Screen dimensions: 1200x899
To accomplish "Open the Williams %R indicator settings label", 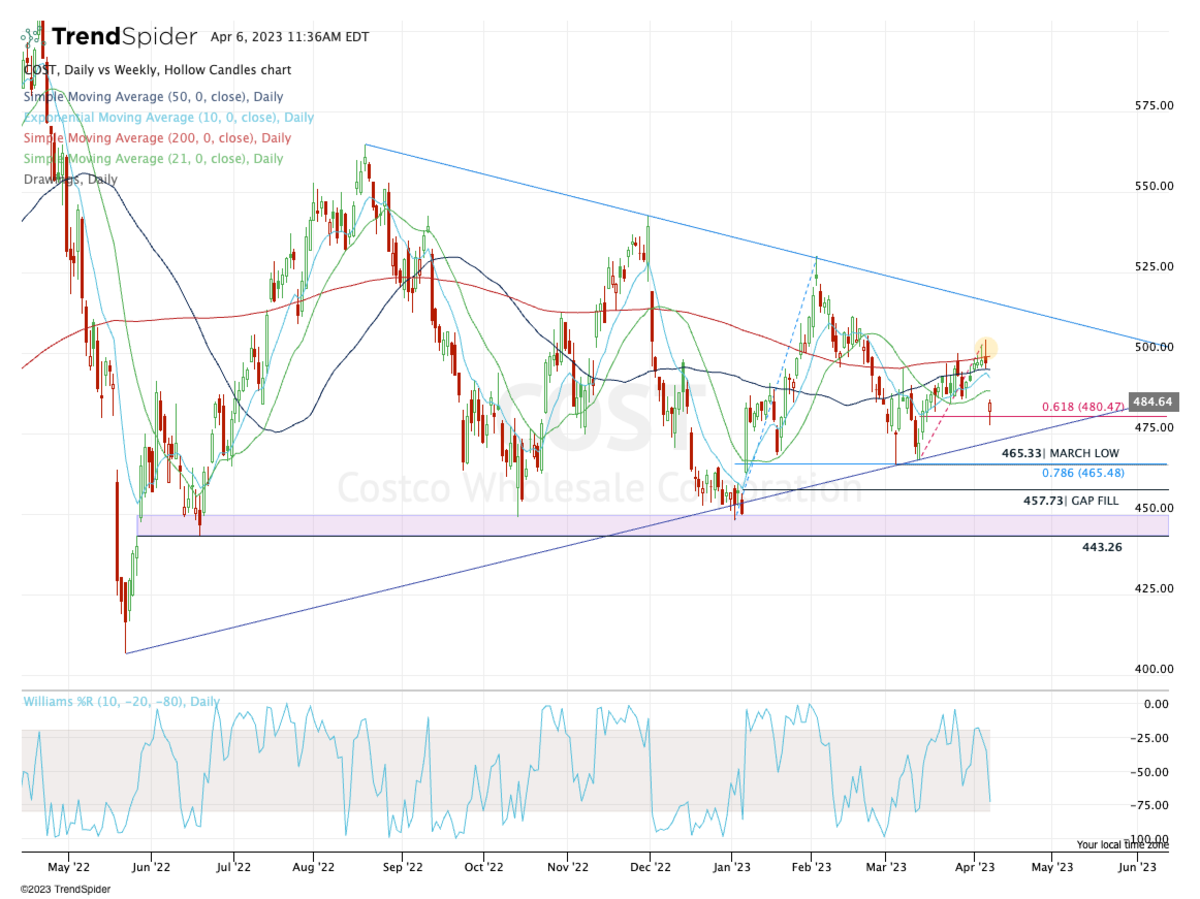I will [120, 703].
